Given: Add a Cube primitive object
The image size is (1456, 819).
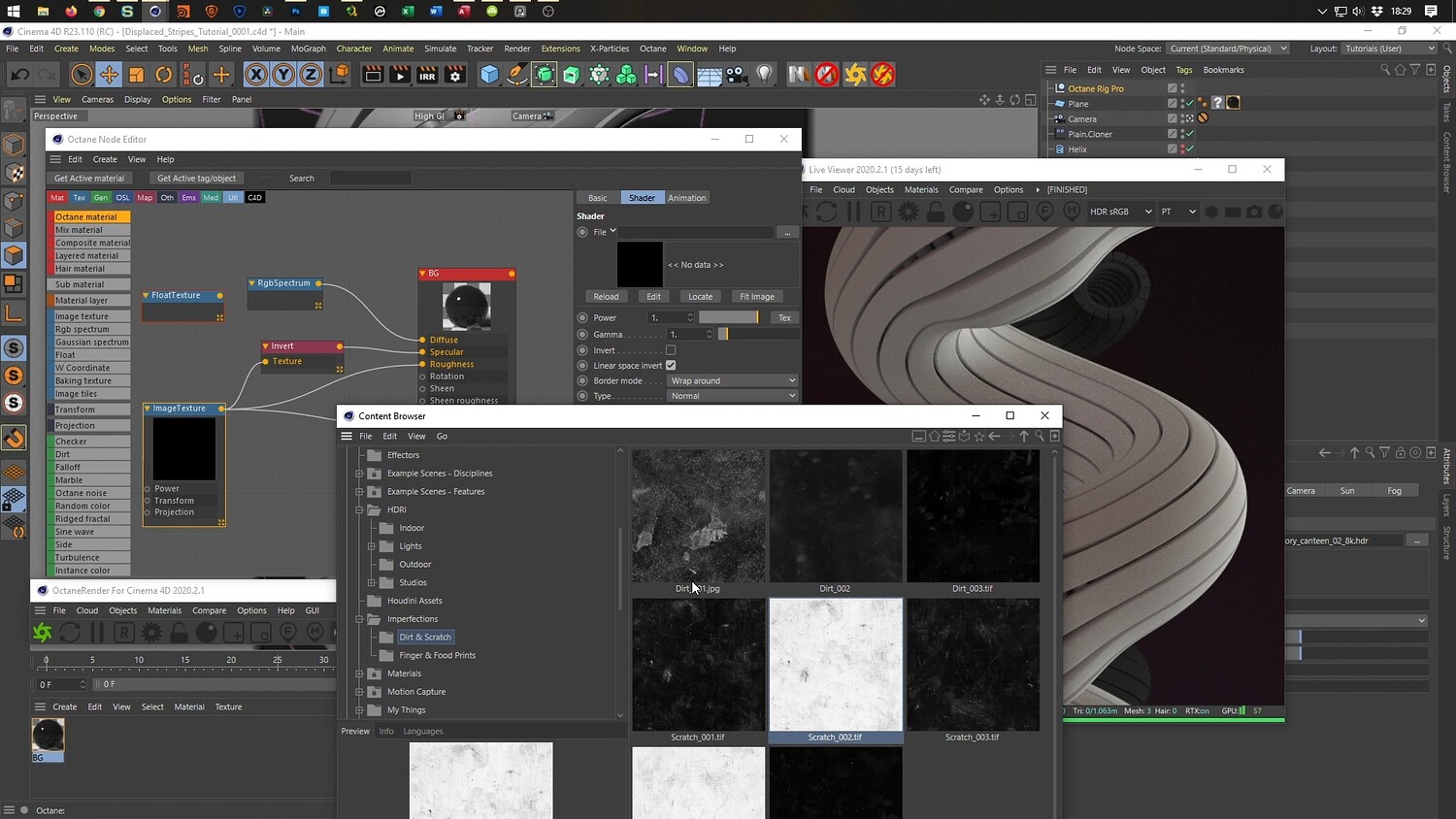Looking at the screenshot, I should click(489, 75).
